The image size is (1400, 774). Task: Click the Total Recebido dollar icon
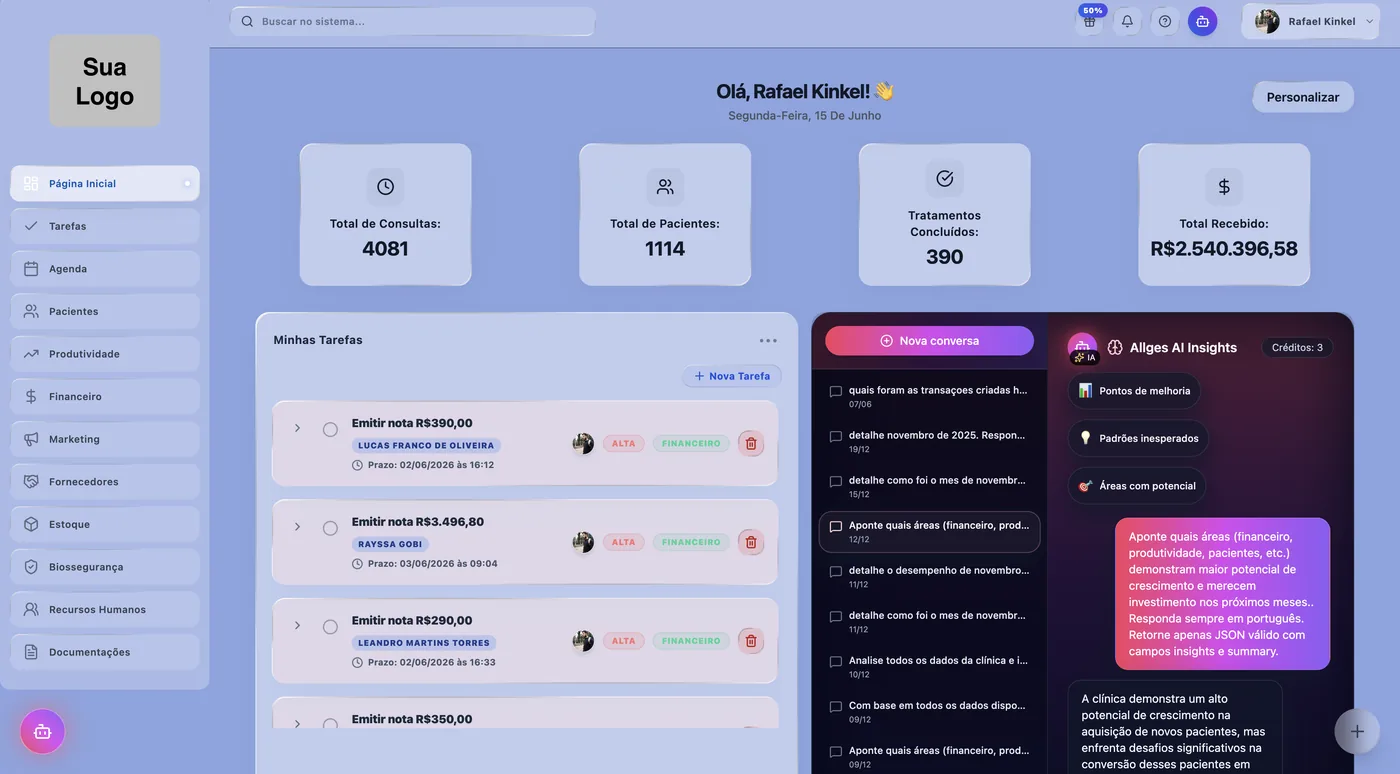(x=1224, y=187)
